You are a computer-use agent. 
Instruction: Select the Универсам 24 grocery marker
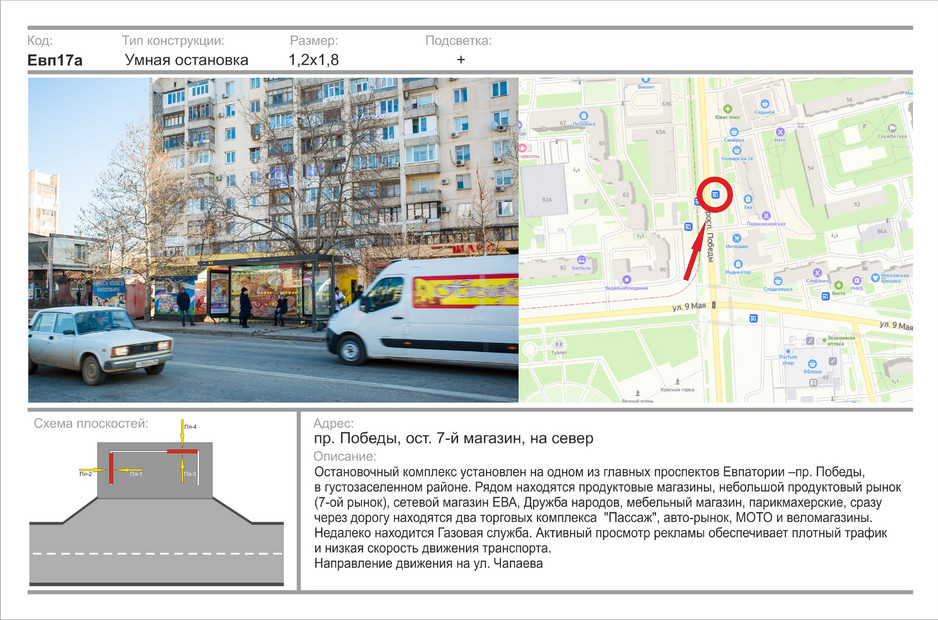(x=737, y=151)
